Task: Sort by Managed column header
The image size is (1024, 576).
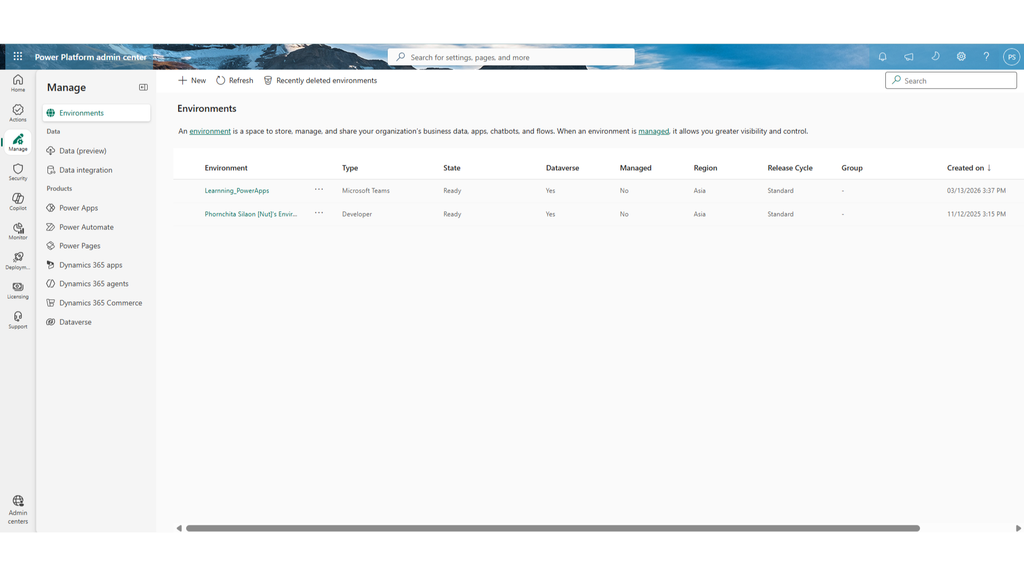Action: tap(635, 168)
